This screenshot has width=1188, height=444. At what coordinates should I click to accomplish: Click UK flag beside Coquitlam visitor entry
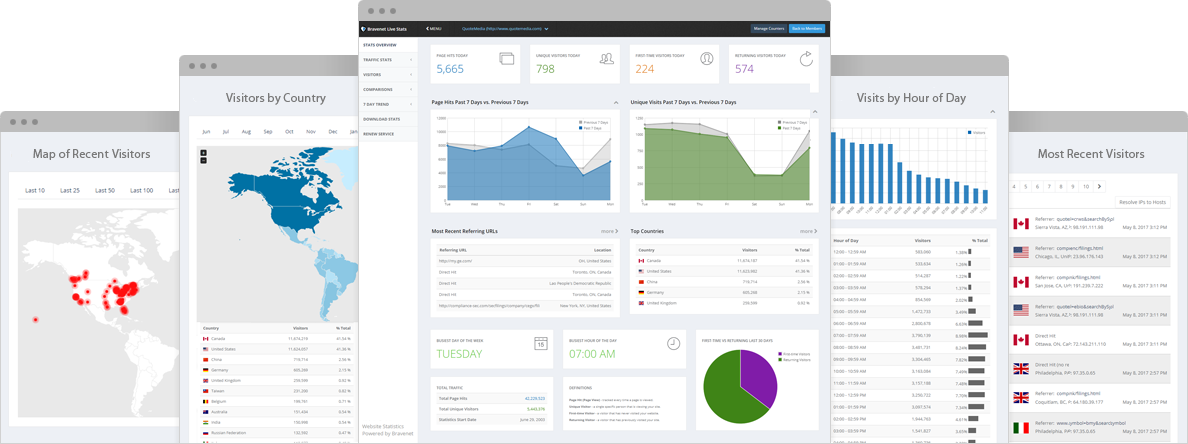[1021, 397]
